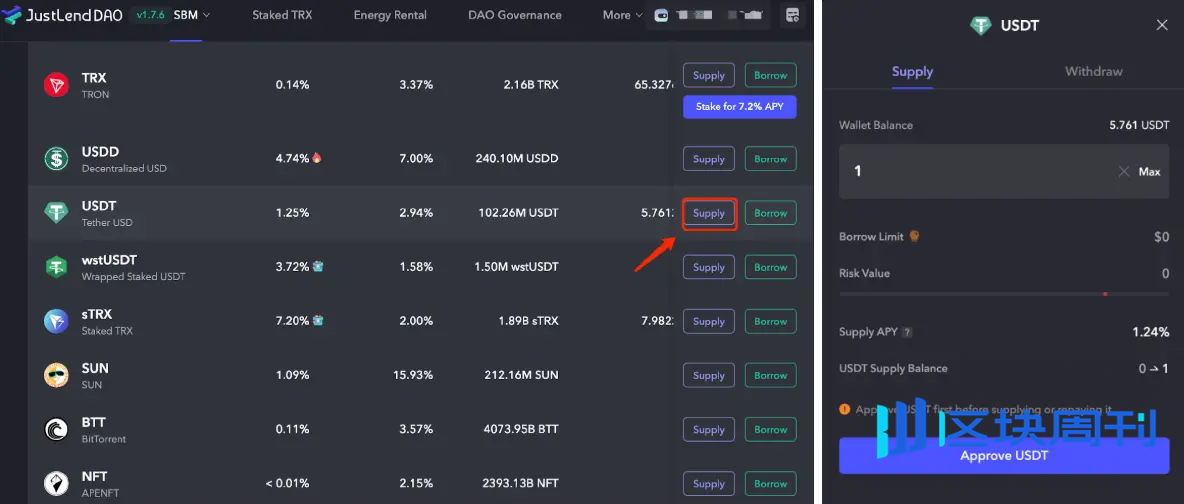Screen dimensions: 1184x504
Task: Click Supply button for SUN
Action: (709, 376)
